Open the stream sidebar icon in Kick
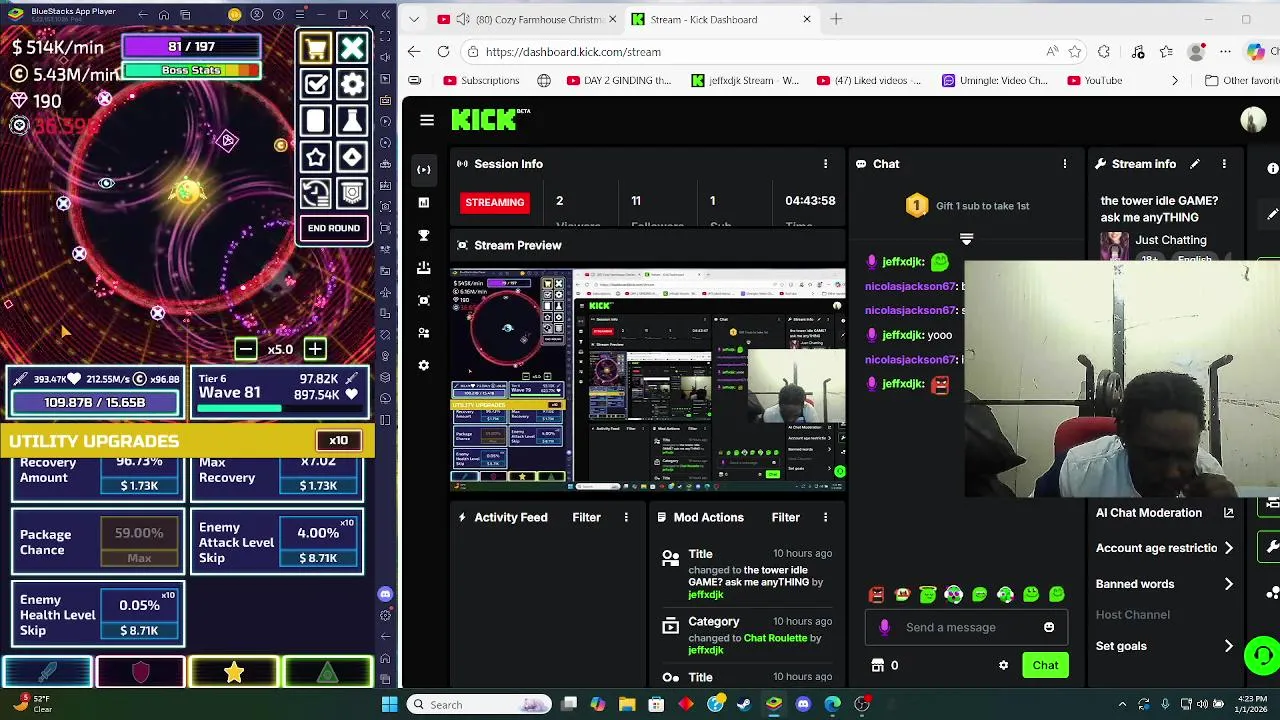1280x720 pixels. pyautogui.click(x=424, y=170)
